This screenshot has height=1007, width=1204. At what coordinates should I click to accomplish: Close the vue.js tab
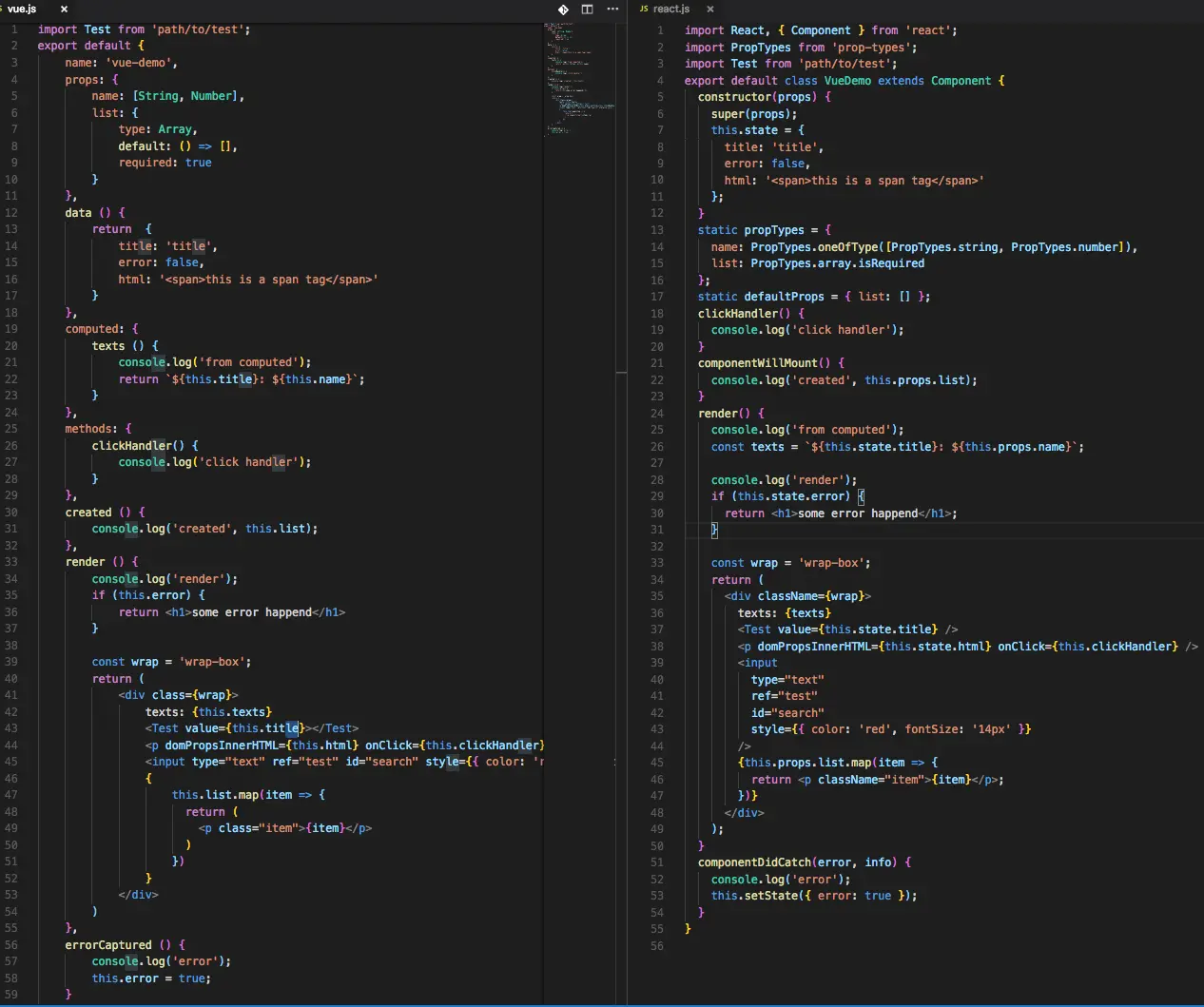64,9
